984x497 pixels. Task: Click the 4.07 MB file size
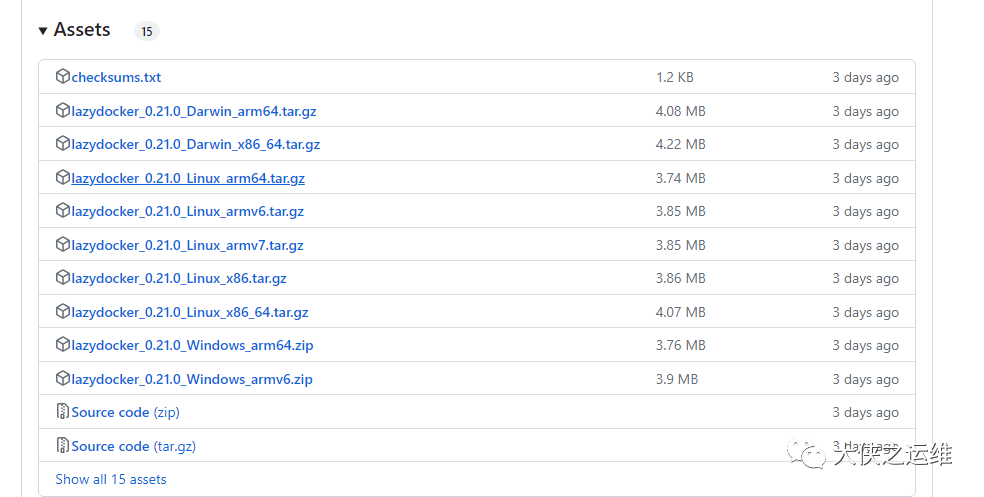(681, 312)
